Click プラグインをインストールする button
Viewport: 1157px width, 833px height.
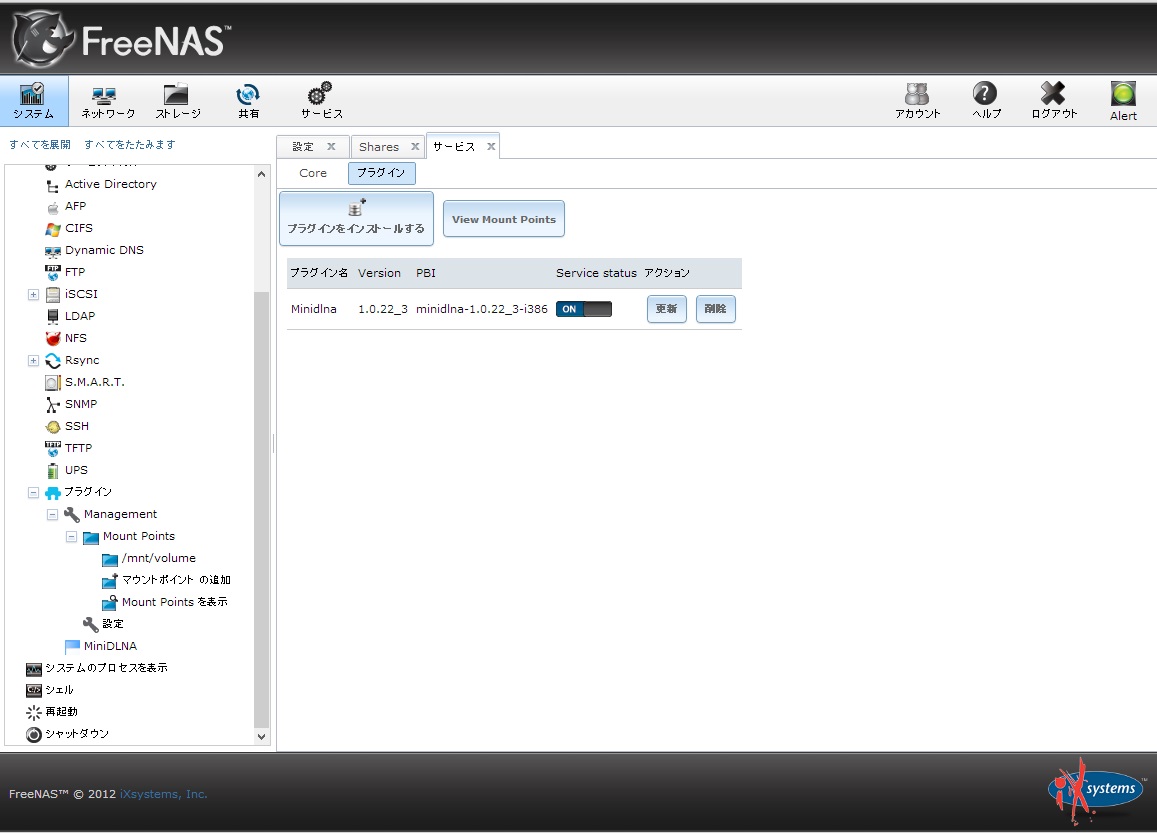click(x=356, y=218)
